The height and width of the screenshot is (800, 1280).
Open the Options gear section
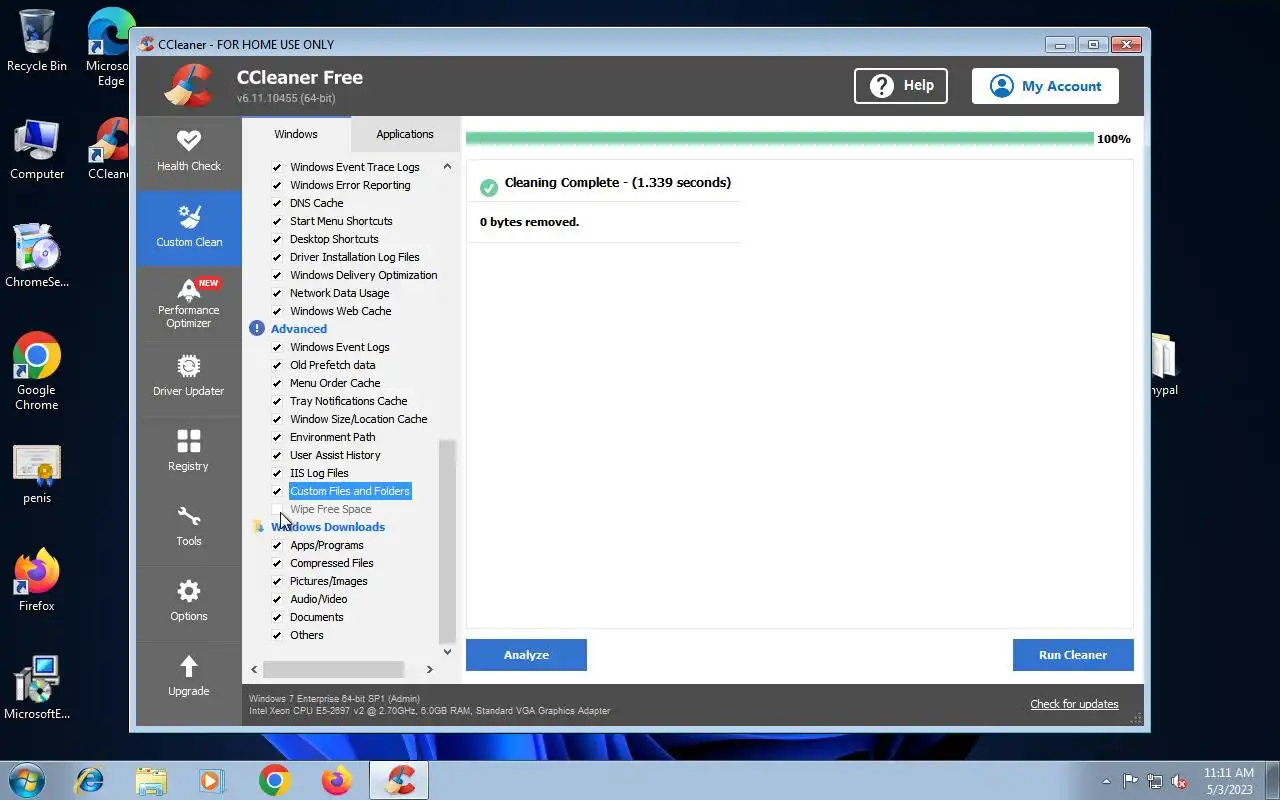pos(188,602)
